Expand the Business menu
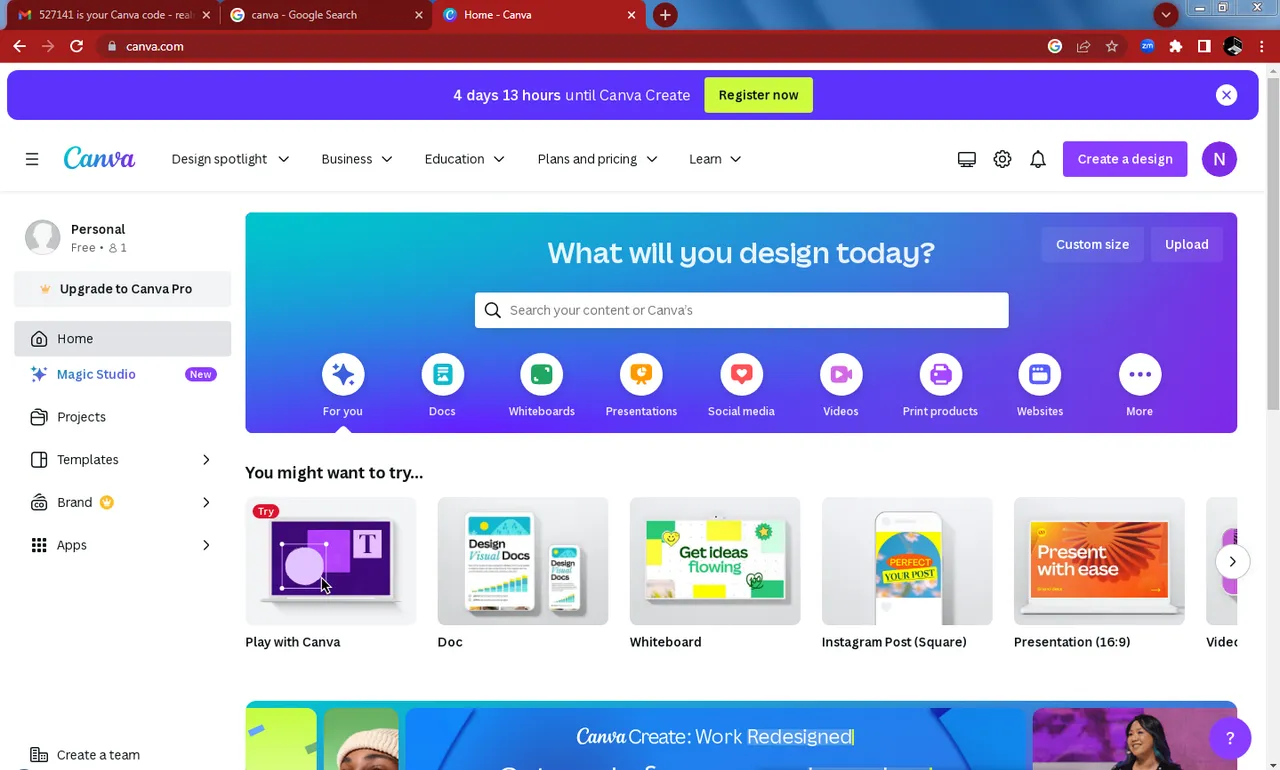Screen dimensions: 1280x770 click(x=357, y=159)
